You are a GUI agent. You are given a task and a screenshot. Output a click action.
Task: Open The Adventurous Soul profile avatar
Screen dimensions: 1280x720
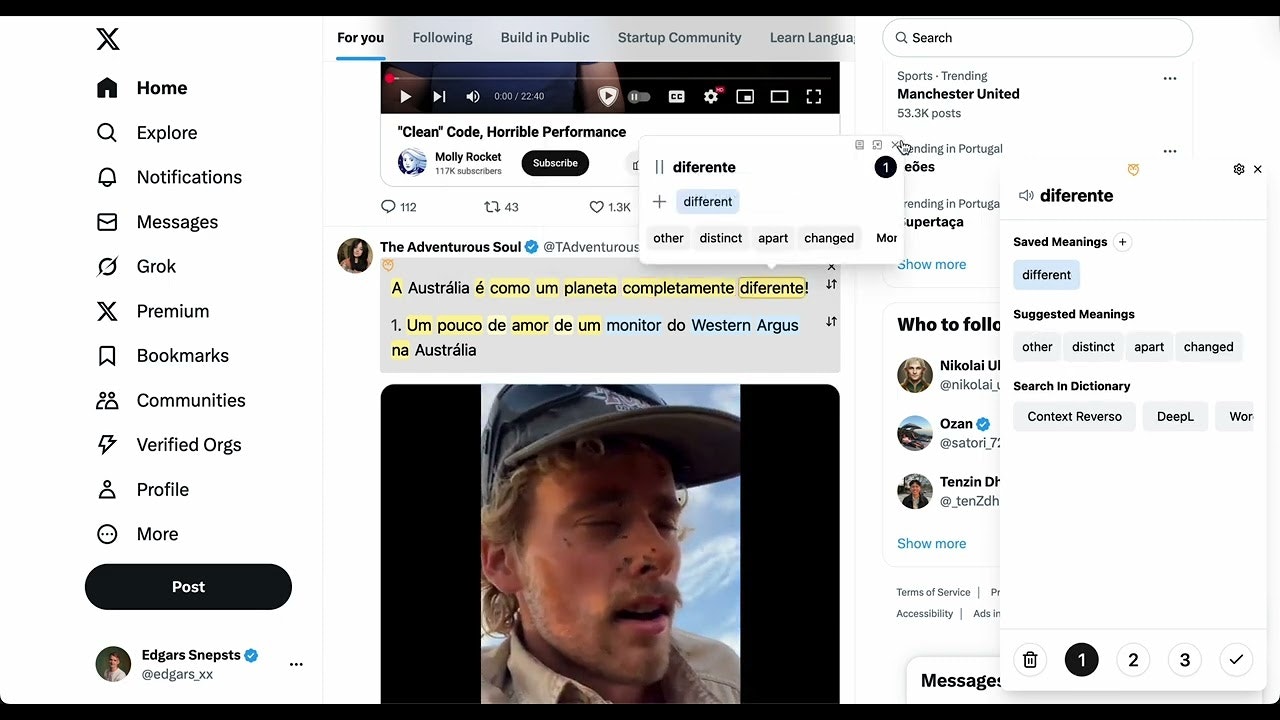[x=355, y=255]
